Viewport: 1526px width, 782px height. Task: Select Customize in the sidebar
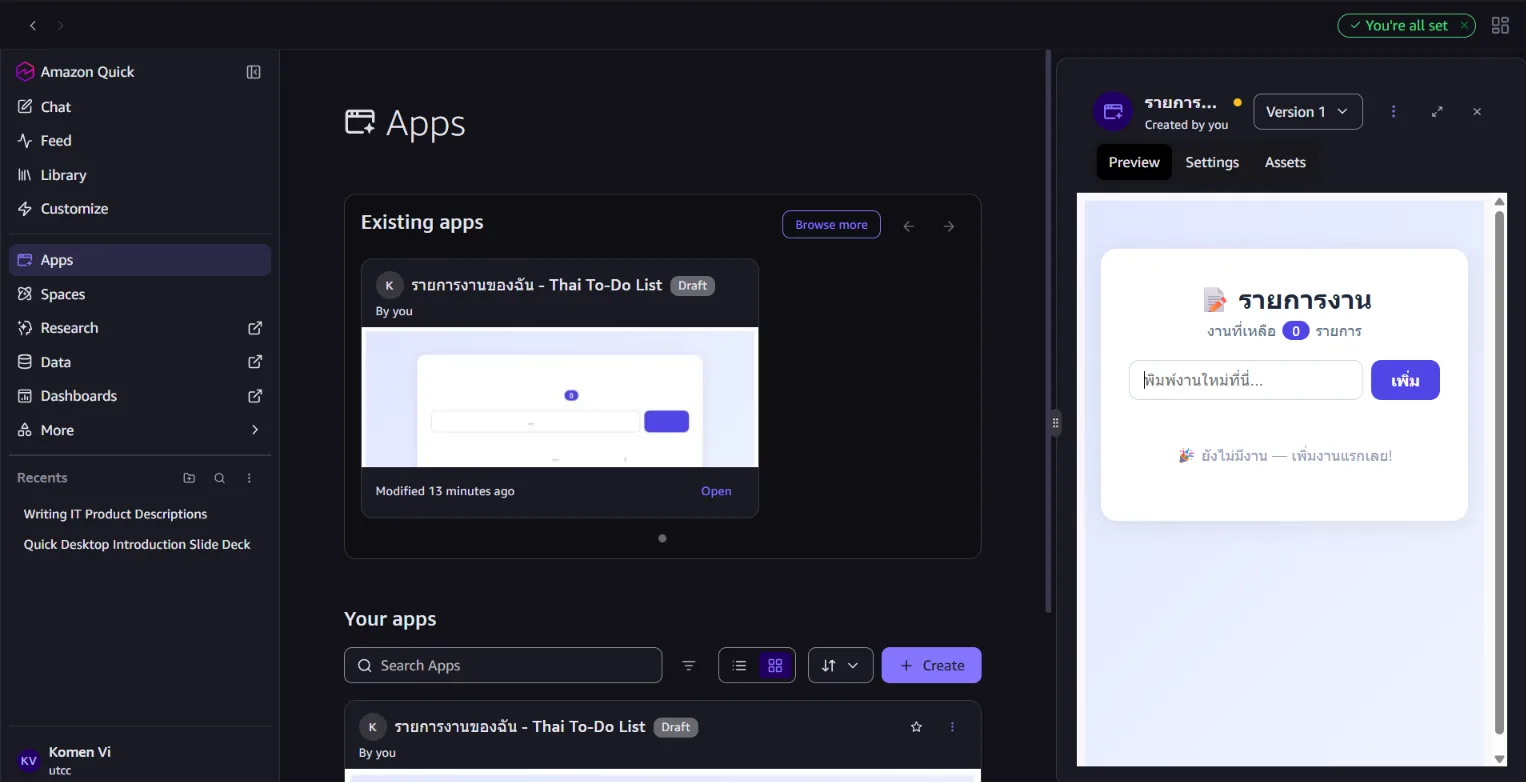[140, 209]
